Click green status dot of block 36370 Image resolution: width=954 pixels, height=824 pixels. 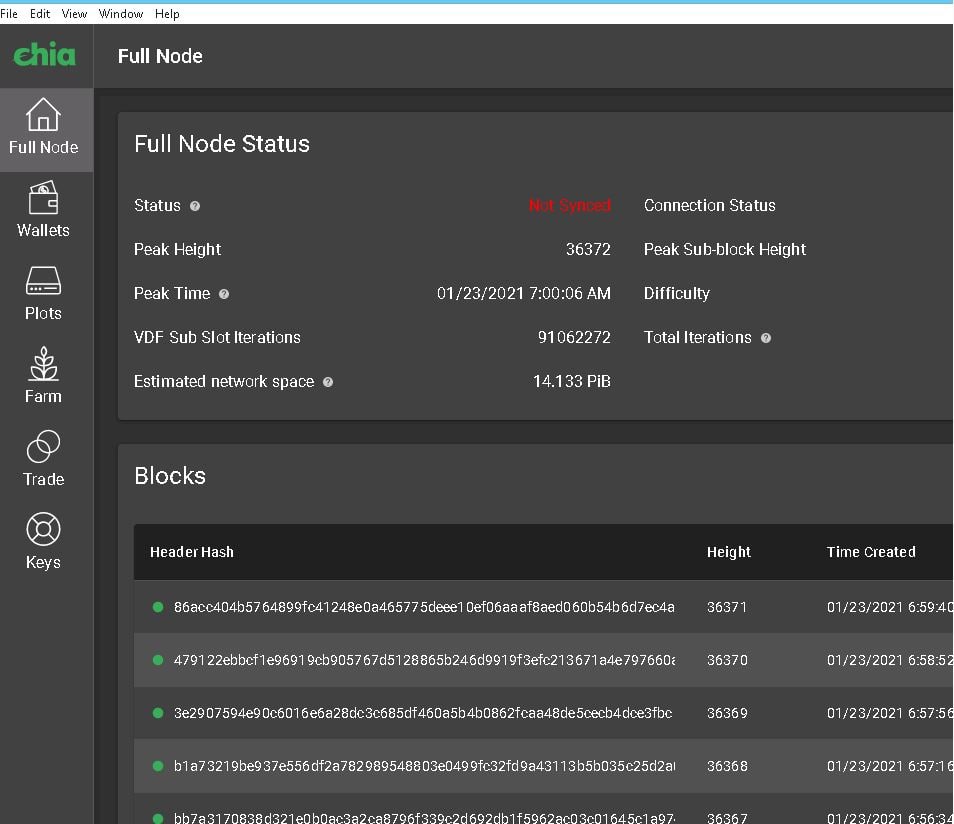point(158,660)
